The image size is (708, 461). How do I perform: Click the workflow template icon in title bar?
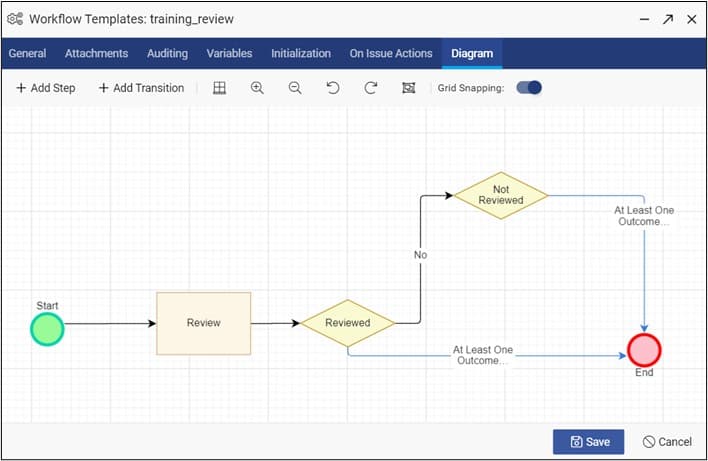[x=16, y=19]
